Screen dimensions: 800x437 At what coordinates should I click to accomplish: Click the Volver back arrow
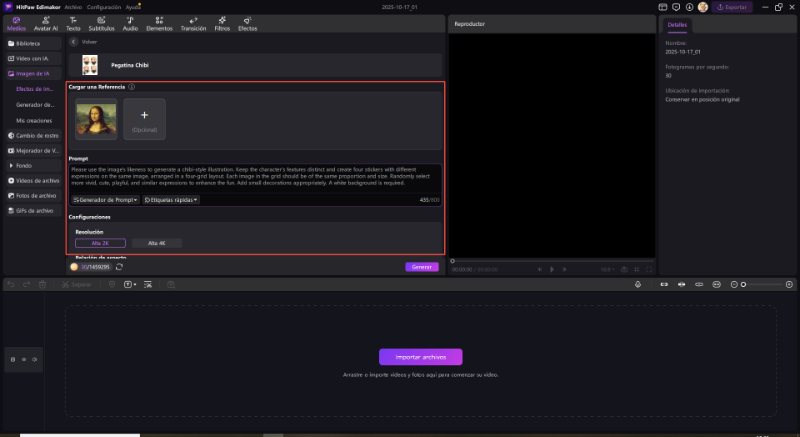(73, 43)
